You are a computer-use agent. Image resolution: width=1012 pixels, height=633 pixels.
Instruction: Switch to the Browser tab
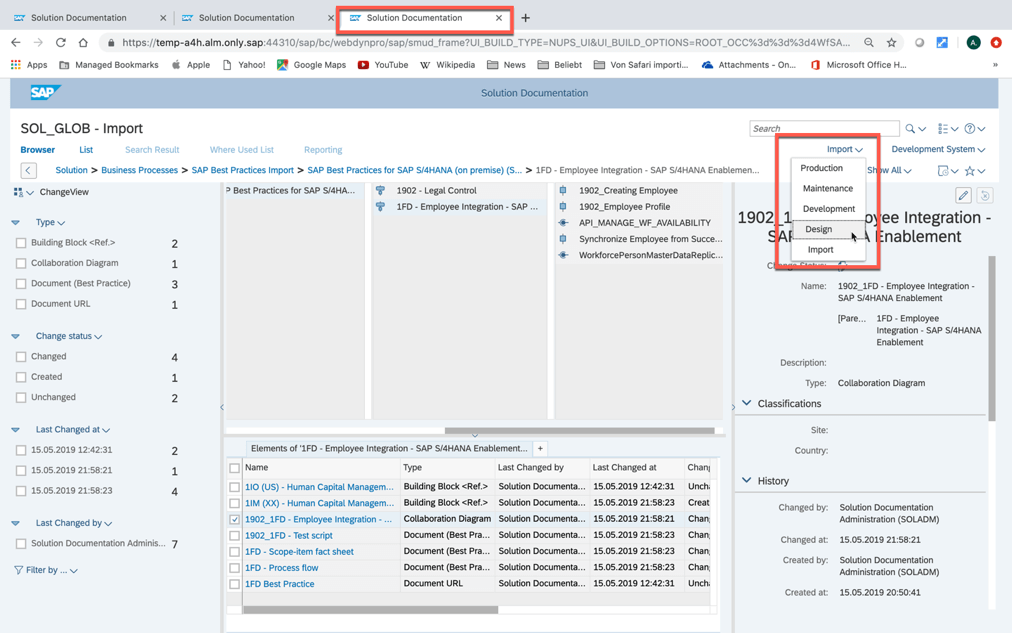pyautogui.click(x=37, y=150)
